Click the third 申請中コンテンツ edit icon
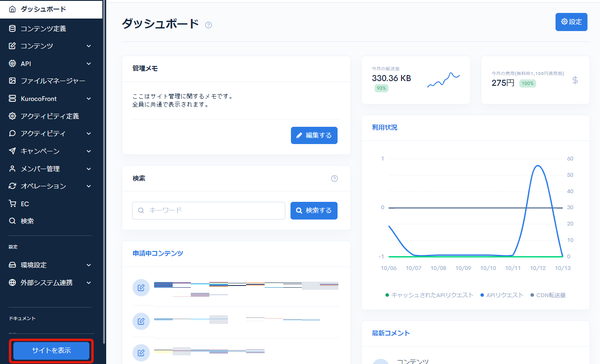The height and width of the screenshot is (364, 600). point(141,353)
